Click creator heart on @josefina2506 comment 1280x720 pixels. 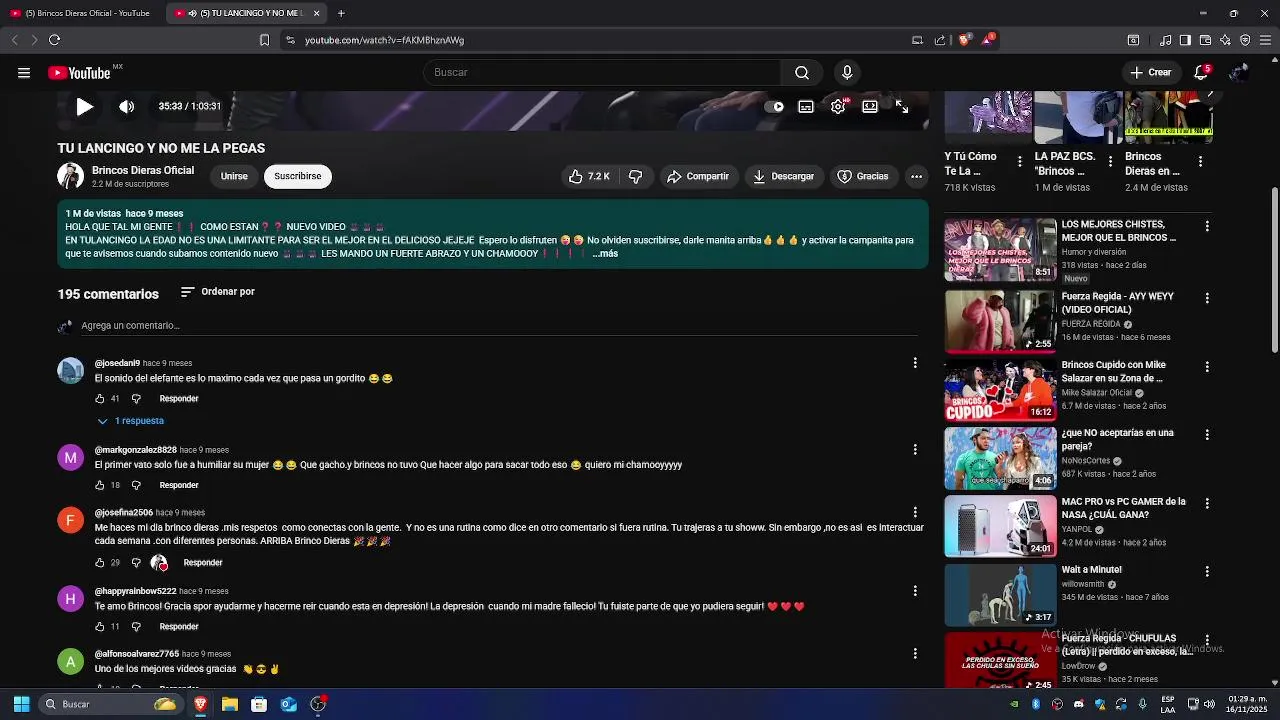coord(159,563)
